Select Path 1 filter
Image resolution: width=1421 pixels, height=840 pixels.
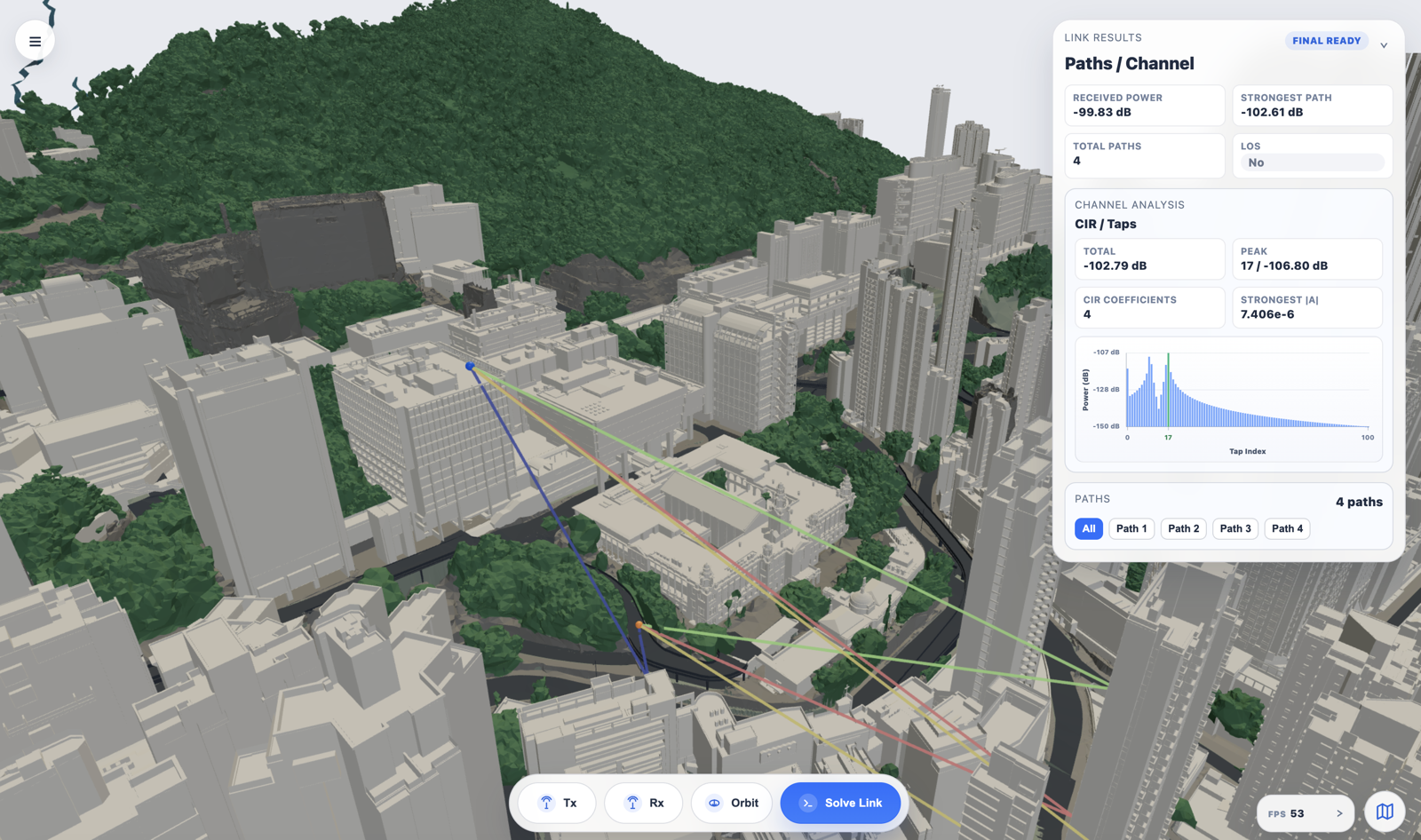[1131, 528]
